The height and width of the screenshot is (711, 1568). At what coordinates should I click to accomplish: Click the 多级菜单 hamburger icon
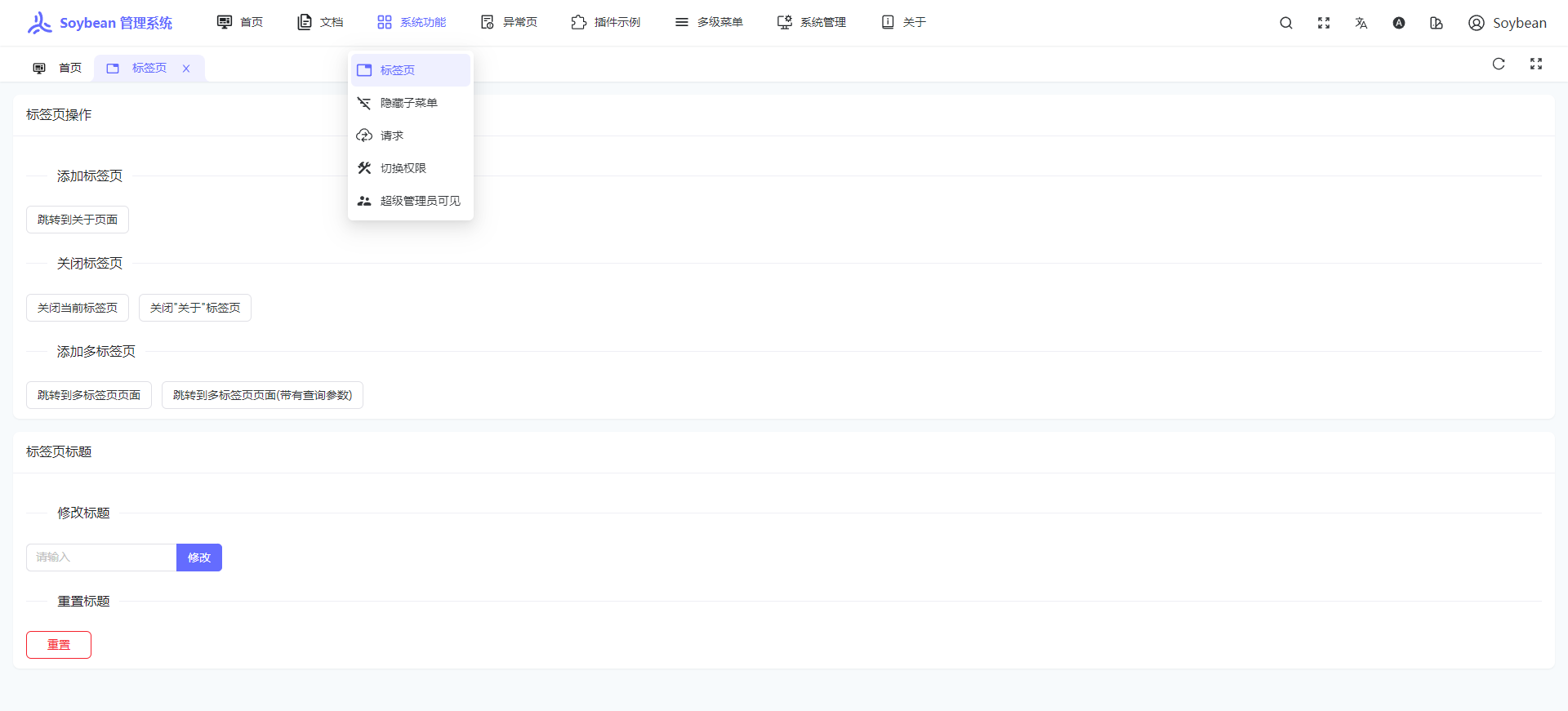point(682,22)
